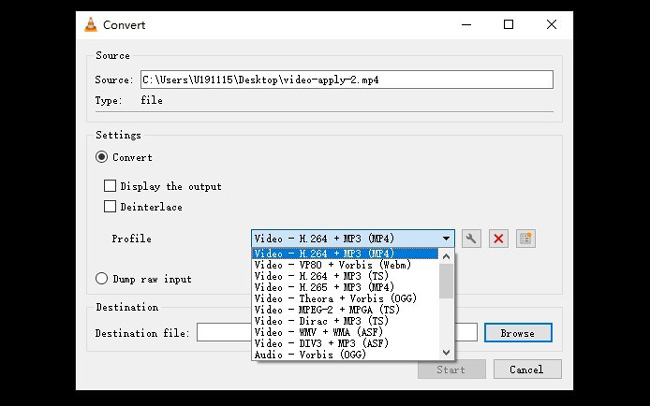Viewport: 650px width, 406px height.
Task: Click the Cancel button
Action: click(x=527, y=369)
